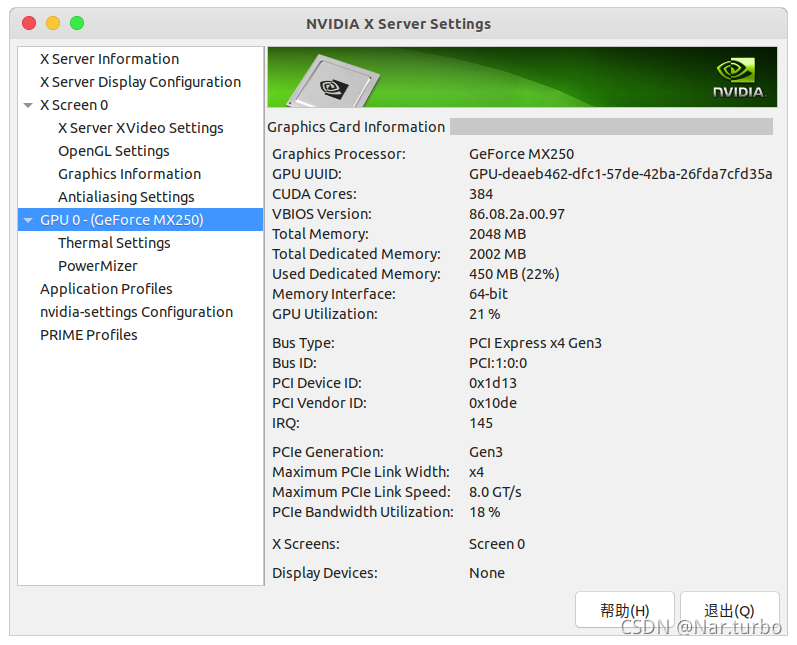The image size is (797, 645).
Task: Open X Server XVideo Settings
Action: 141,128
